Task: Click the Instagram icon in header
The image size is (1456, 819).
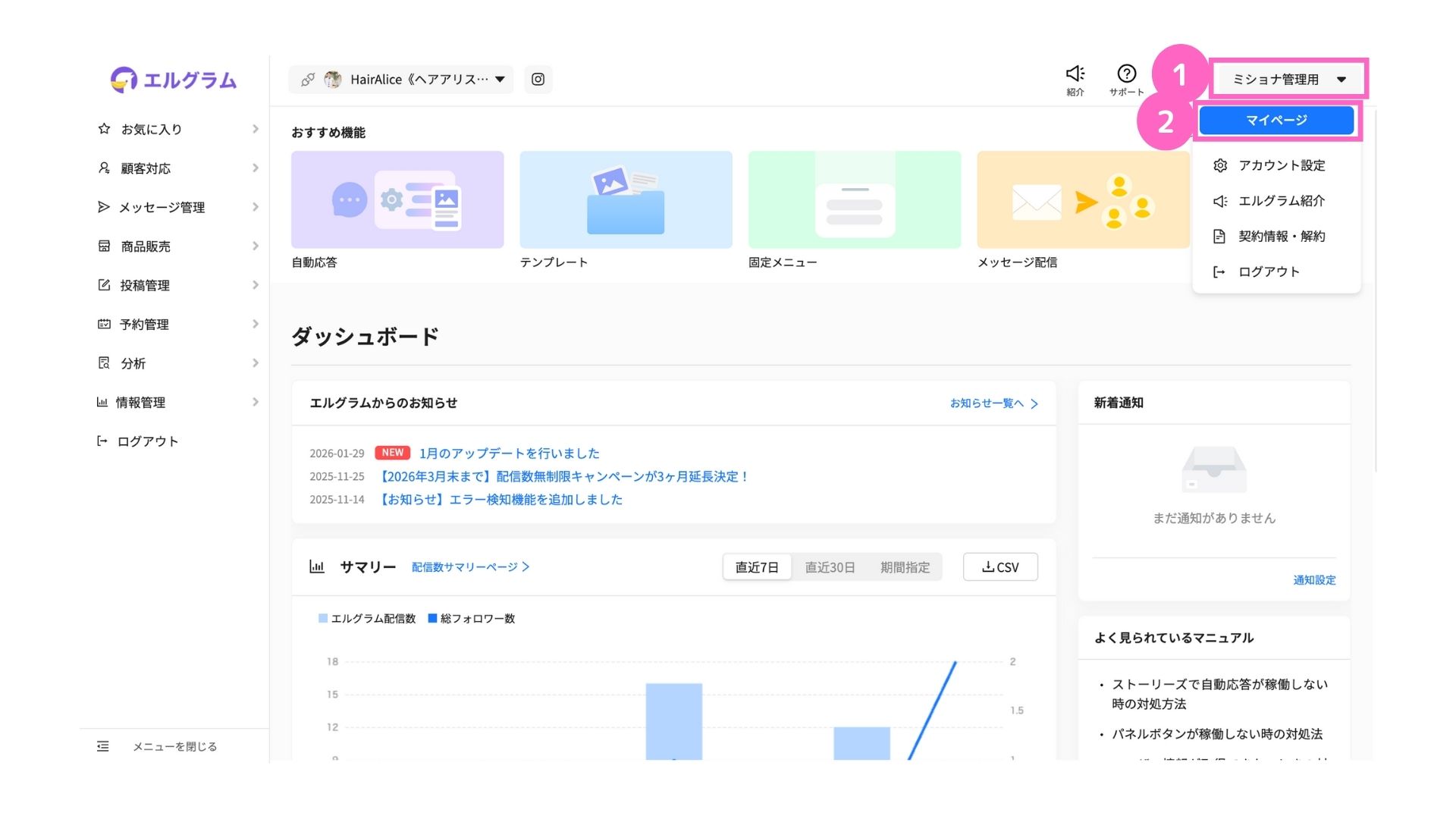Action: coord(538,80)
